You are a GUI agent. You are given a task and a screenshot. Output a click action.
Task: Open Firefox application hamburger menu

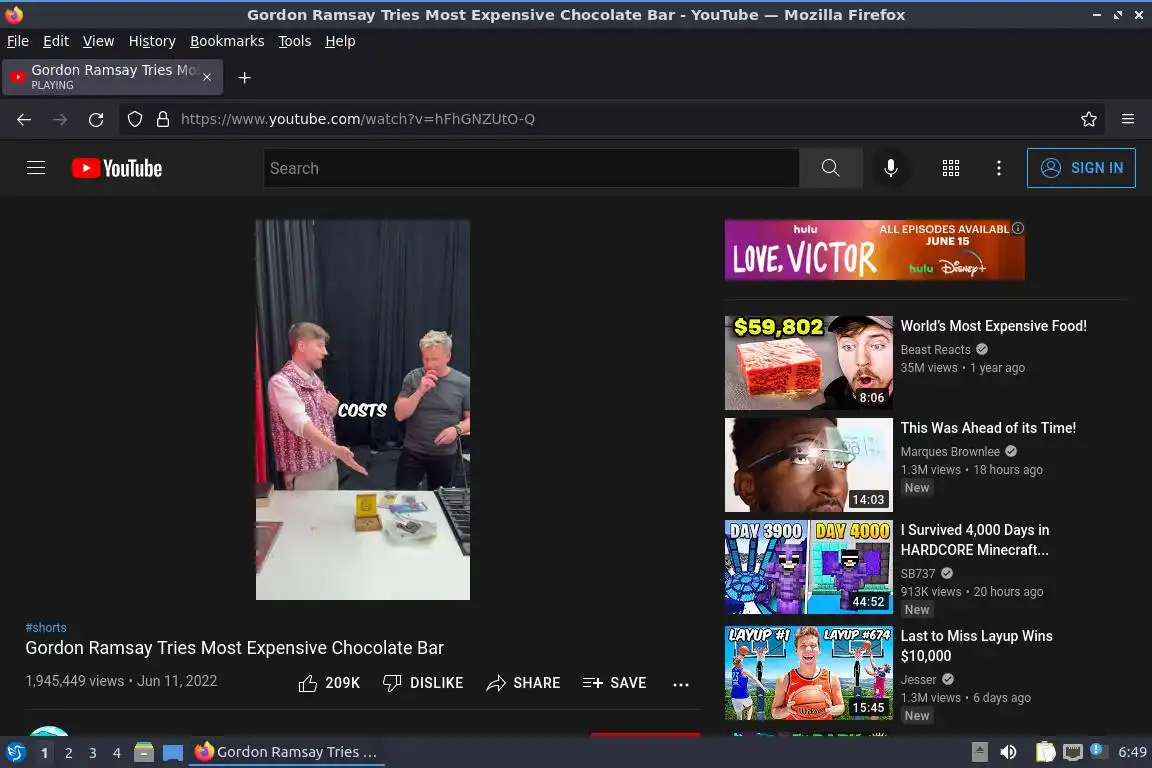(x=1128, y=119)
